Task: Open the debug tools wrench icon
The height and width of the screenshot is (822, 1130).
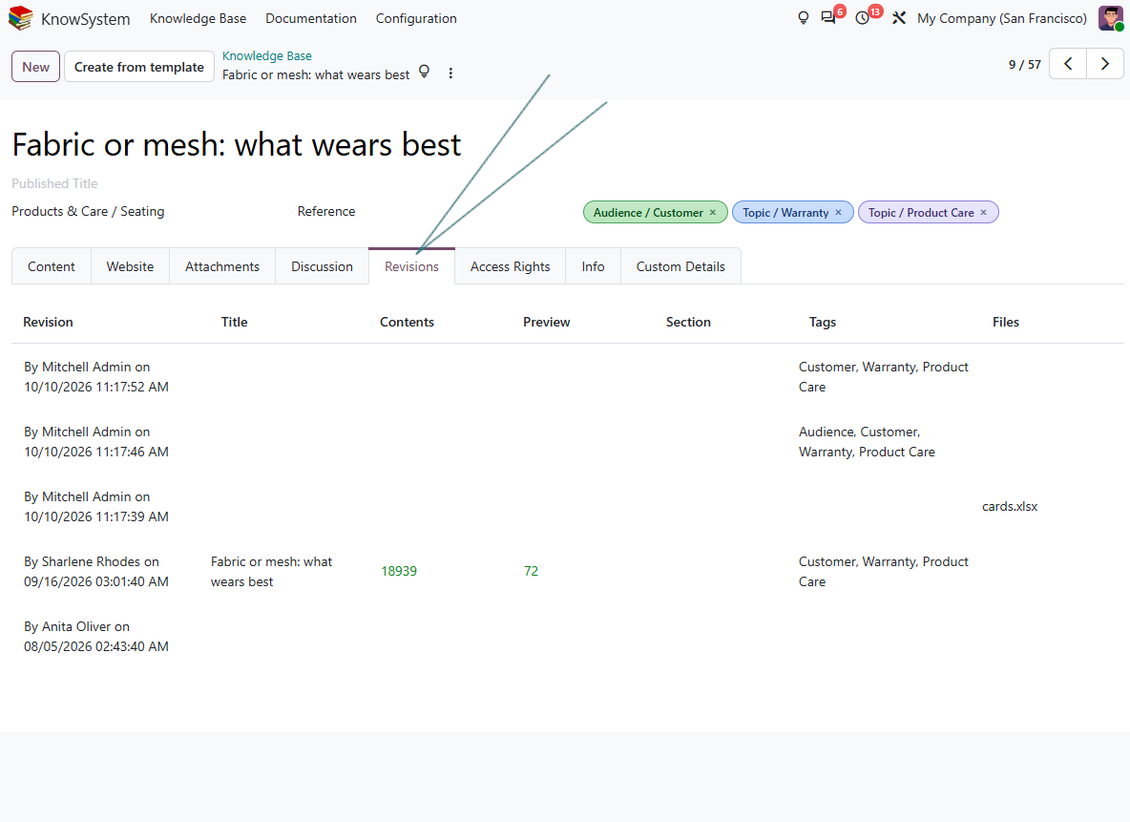Action: click(899, 18)
